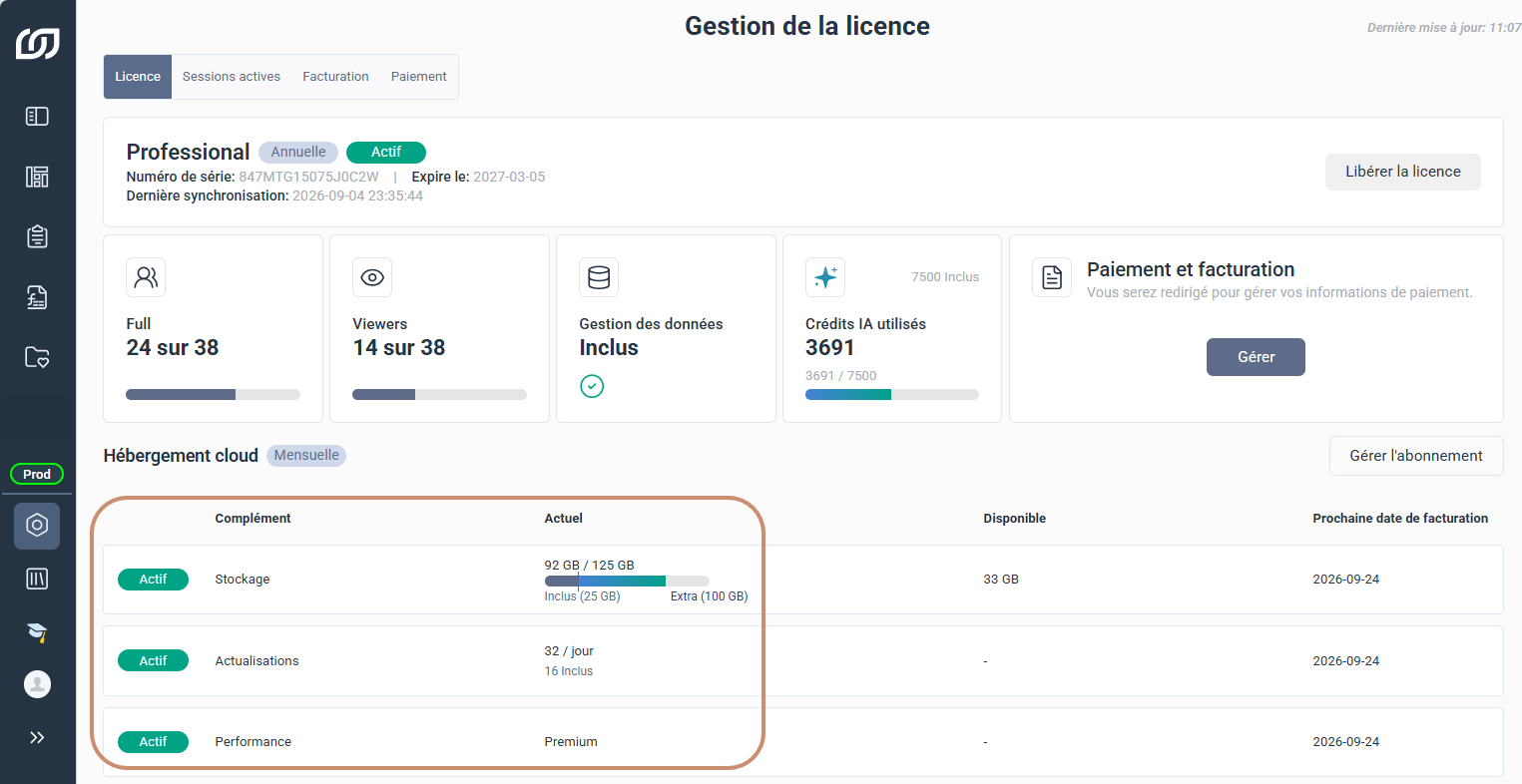This screenshot has height=784, width=1522.
Task: Click expiry date 2027-03-05
Action: click(x=509, y=177)
